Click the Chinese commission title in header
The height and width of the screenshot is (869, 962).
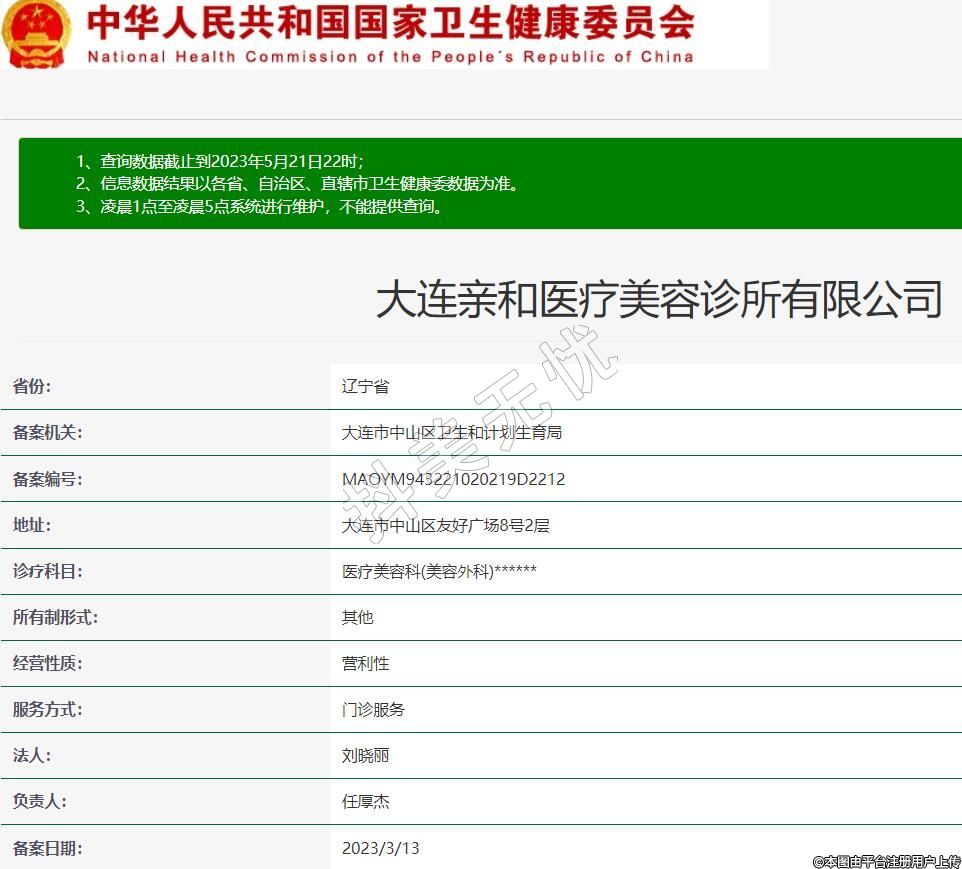point(390,22)
